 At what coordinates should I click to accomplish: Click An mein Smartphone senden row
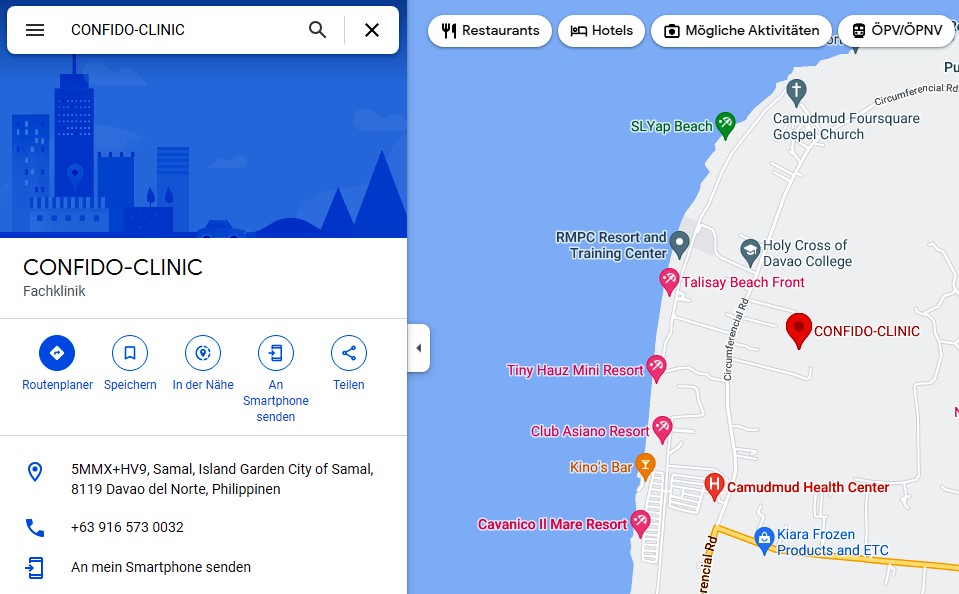click(x=203, y=567)
